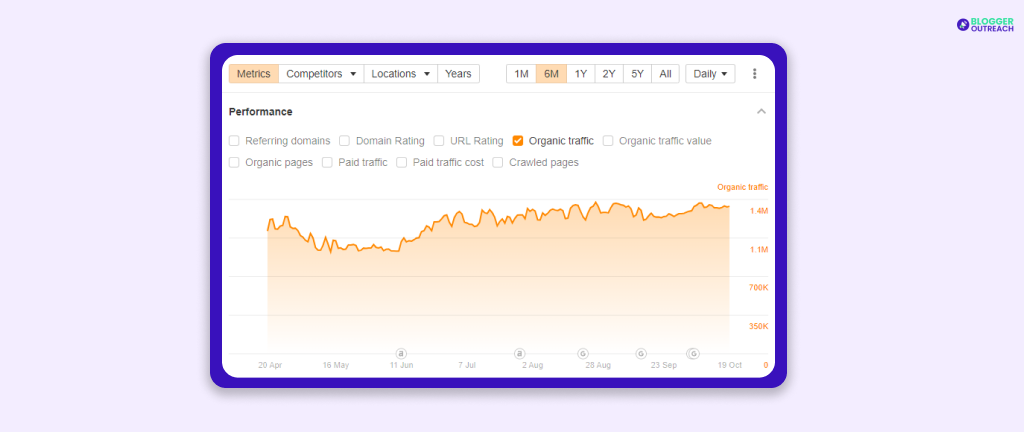Tick the Paid traffic cost checkbox

[402, 162]
